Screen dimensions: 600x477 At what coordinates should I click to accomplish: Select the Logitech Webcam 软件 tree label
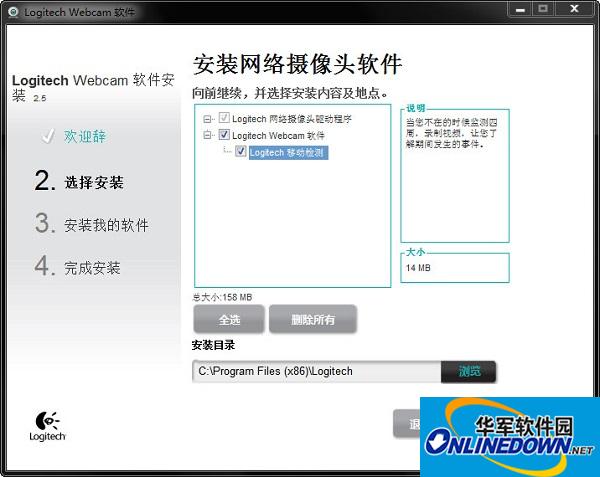click(278, 136)
